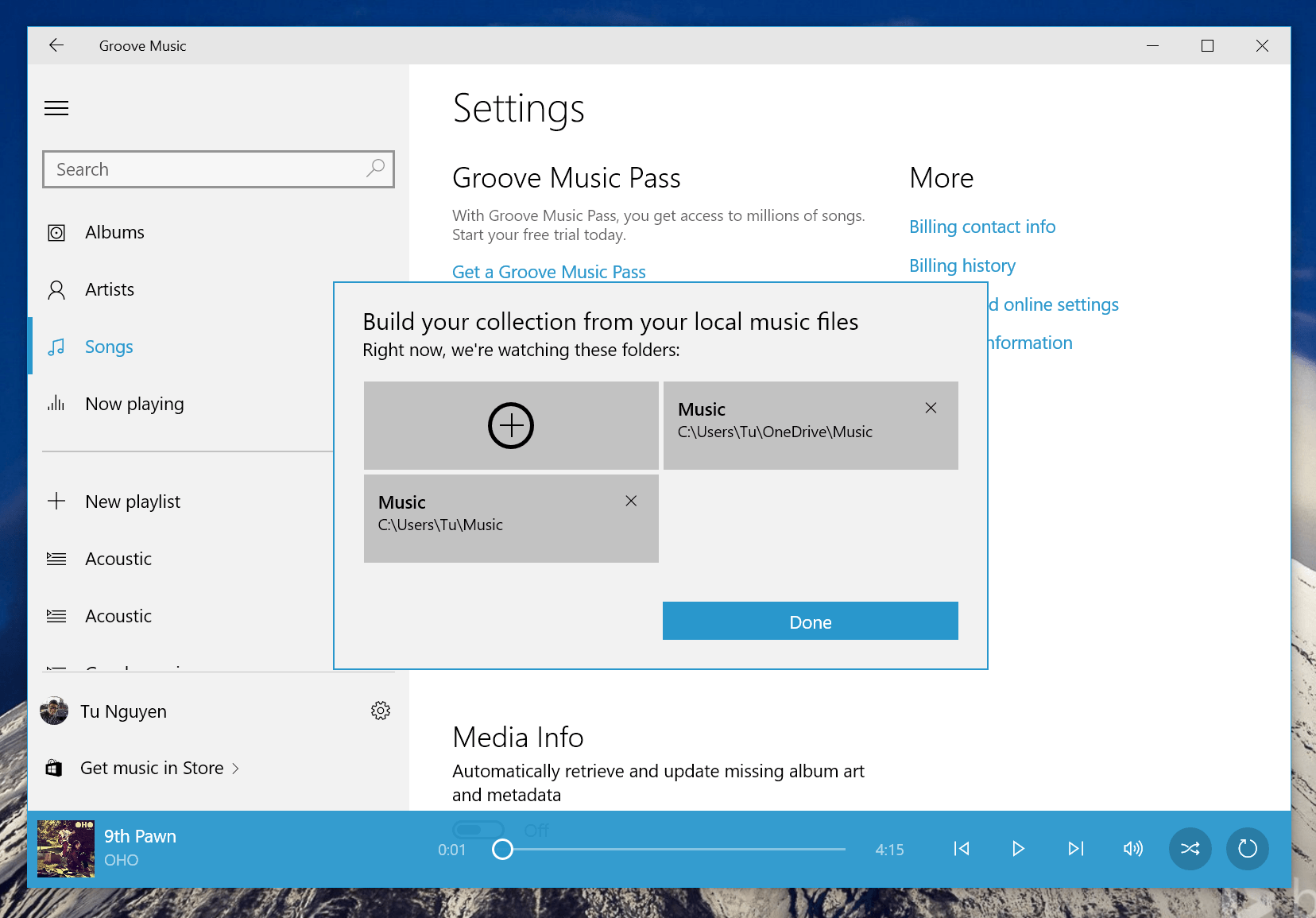Screen dimensions: 1316x918
Task: Open settings via the gear icon
Action: pos(381,711)
